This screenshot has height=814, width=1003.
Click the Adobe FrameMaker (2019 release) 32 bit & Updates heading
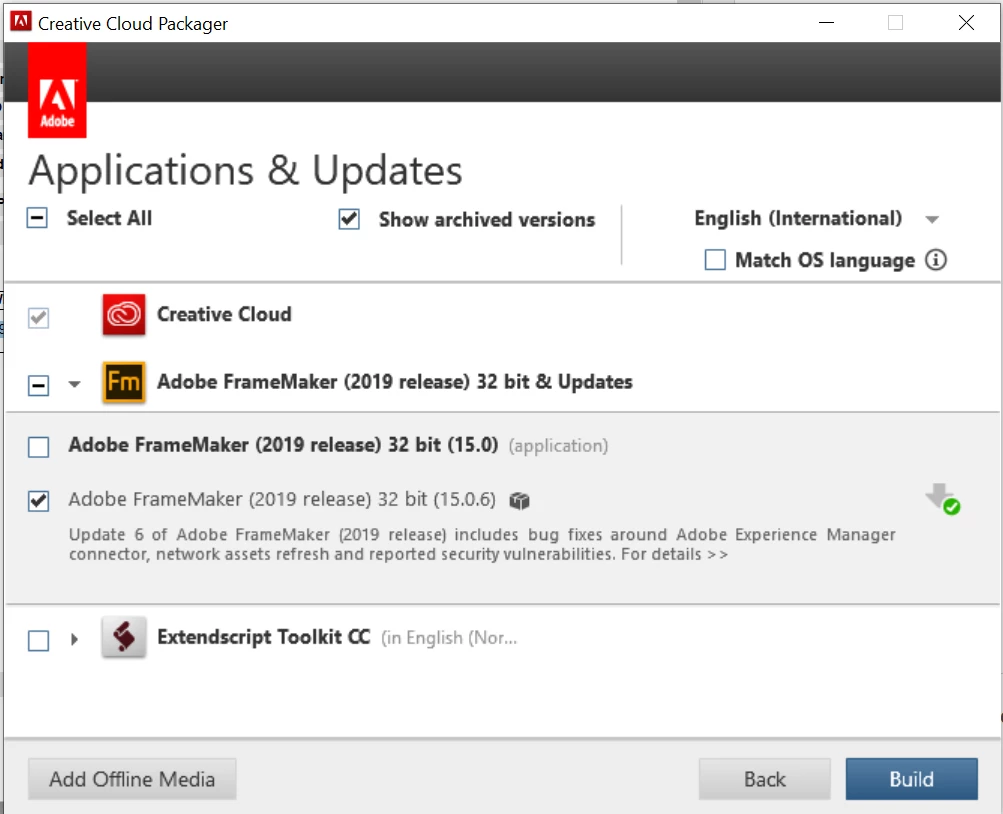pyautogui.click(x=395, y=382)
